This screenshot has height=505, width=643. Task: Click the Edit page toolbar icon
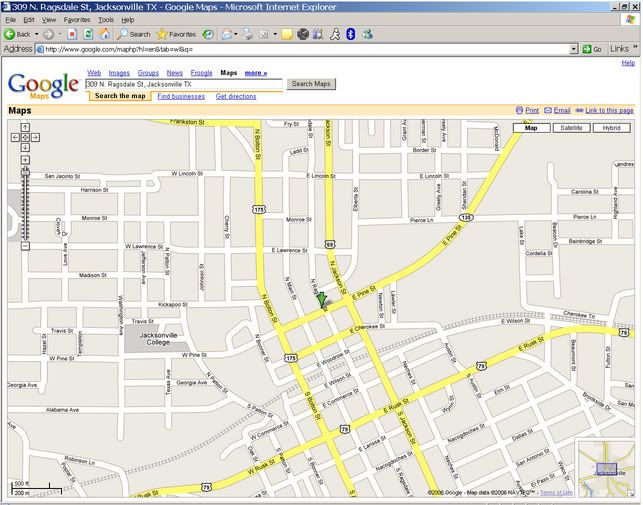pos(264,34)
